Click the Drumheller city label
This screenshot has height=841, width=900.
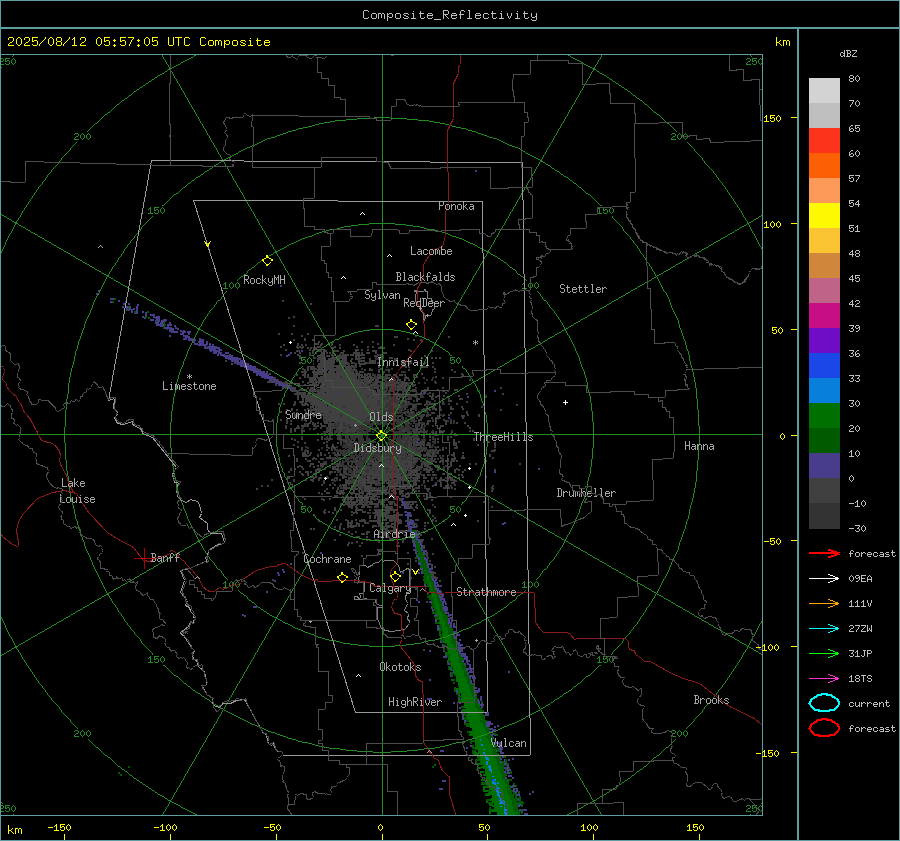pos(586,493)
